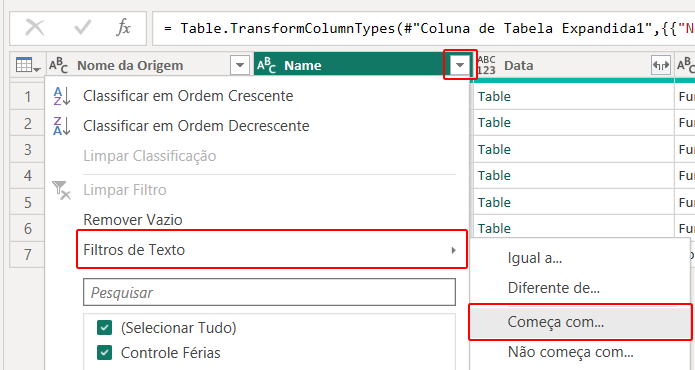Select row number 4

click(x=27, y=175)
